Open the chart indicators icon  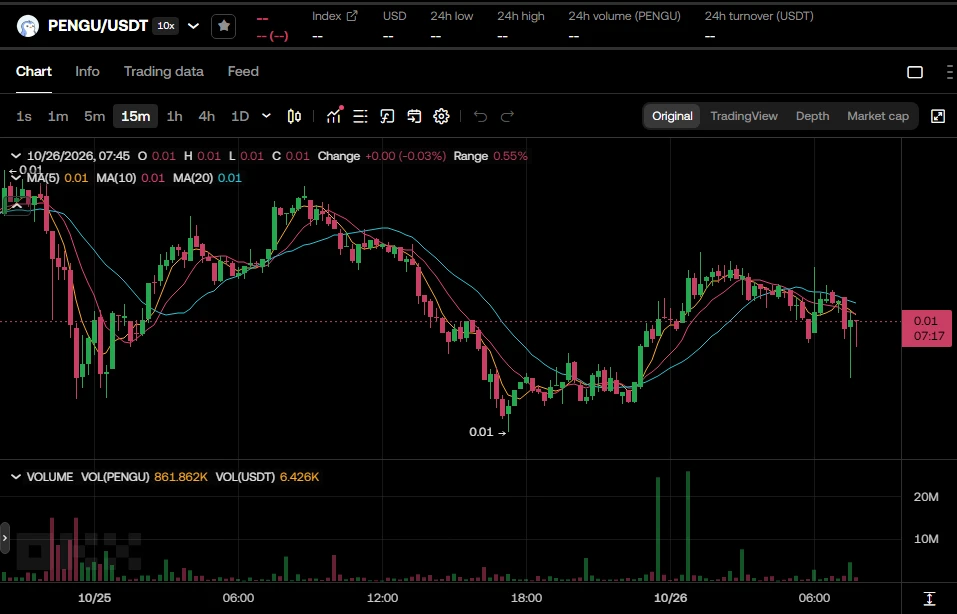coord(334,115)
